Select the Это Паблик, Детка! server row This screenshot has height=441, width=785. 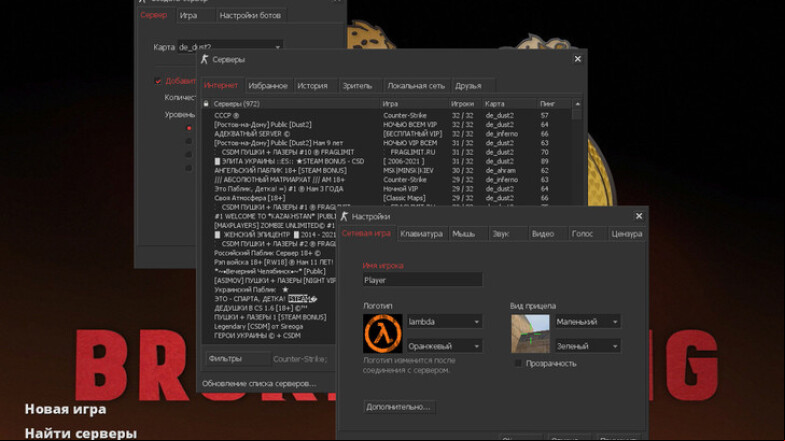[386, 189]
